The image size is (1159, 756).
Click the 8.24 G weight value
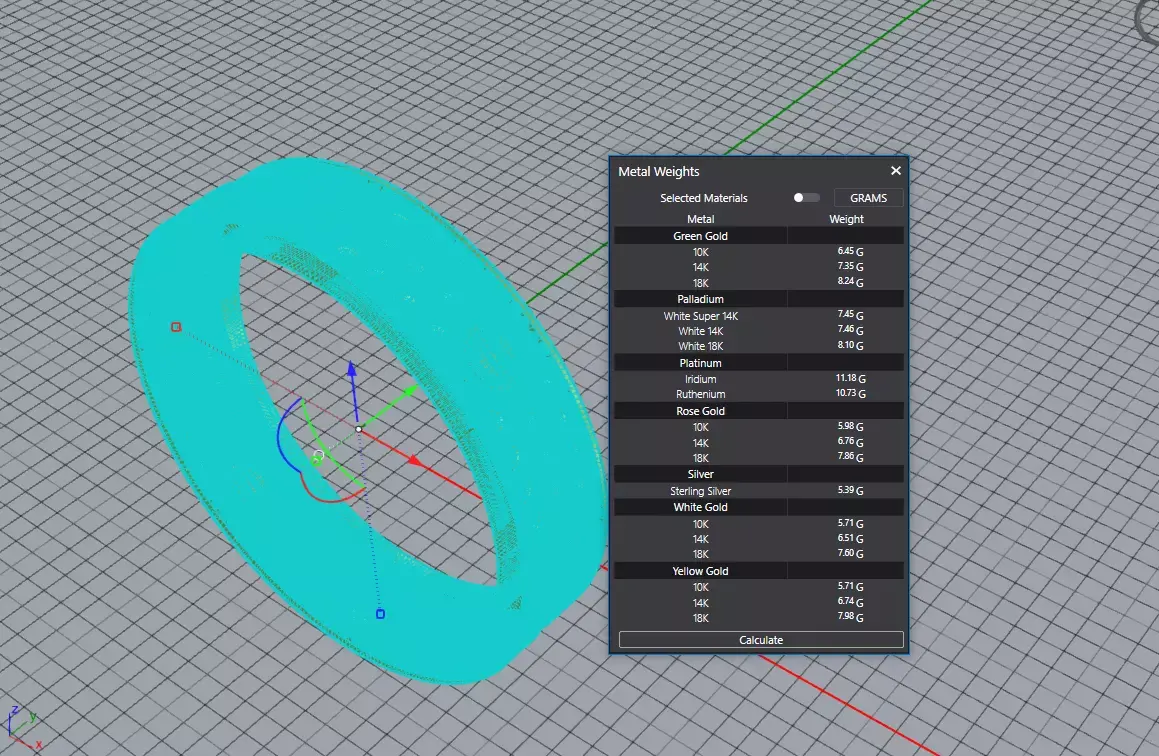pyautogui.click(x=850, y=282)
